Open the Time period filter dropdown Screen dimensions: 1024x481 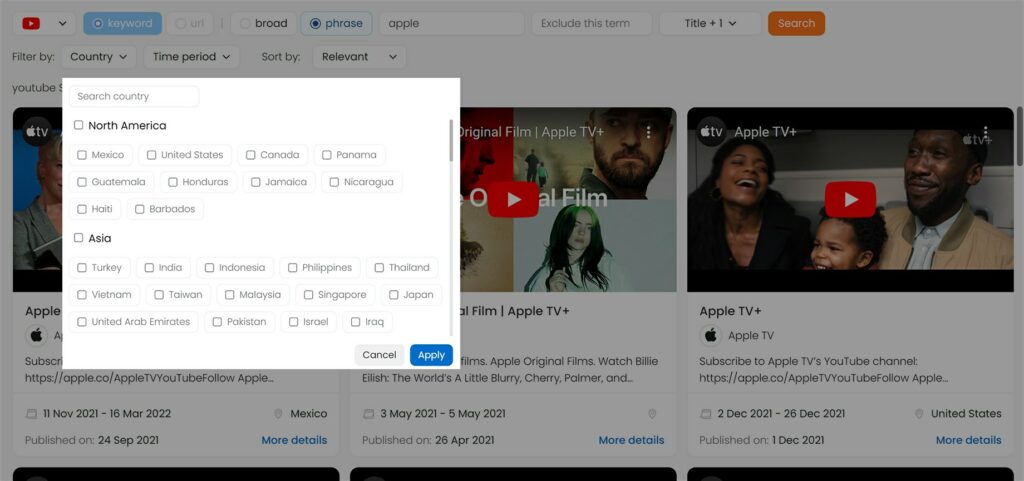point(191,57)
